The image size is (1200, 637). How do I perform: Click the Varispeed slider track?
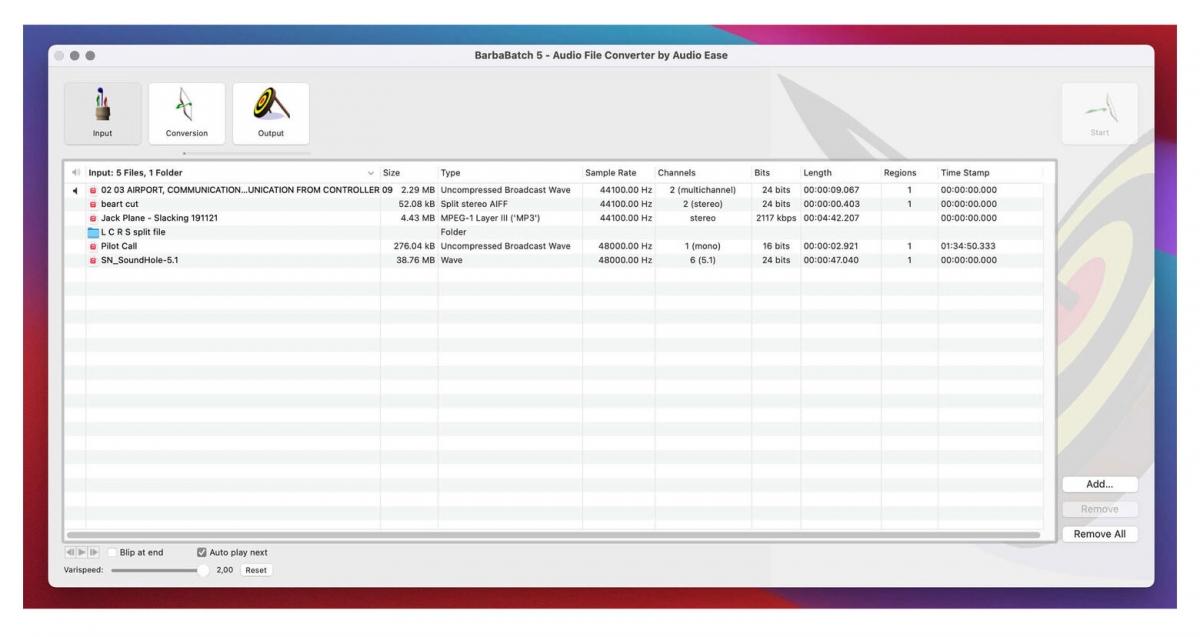[155, 570]
